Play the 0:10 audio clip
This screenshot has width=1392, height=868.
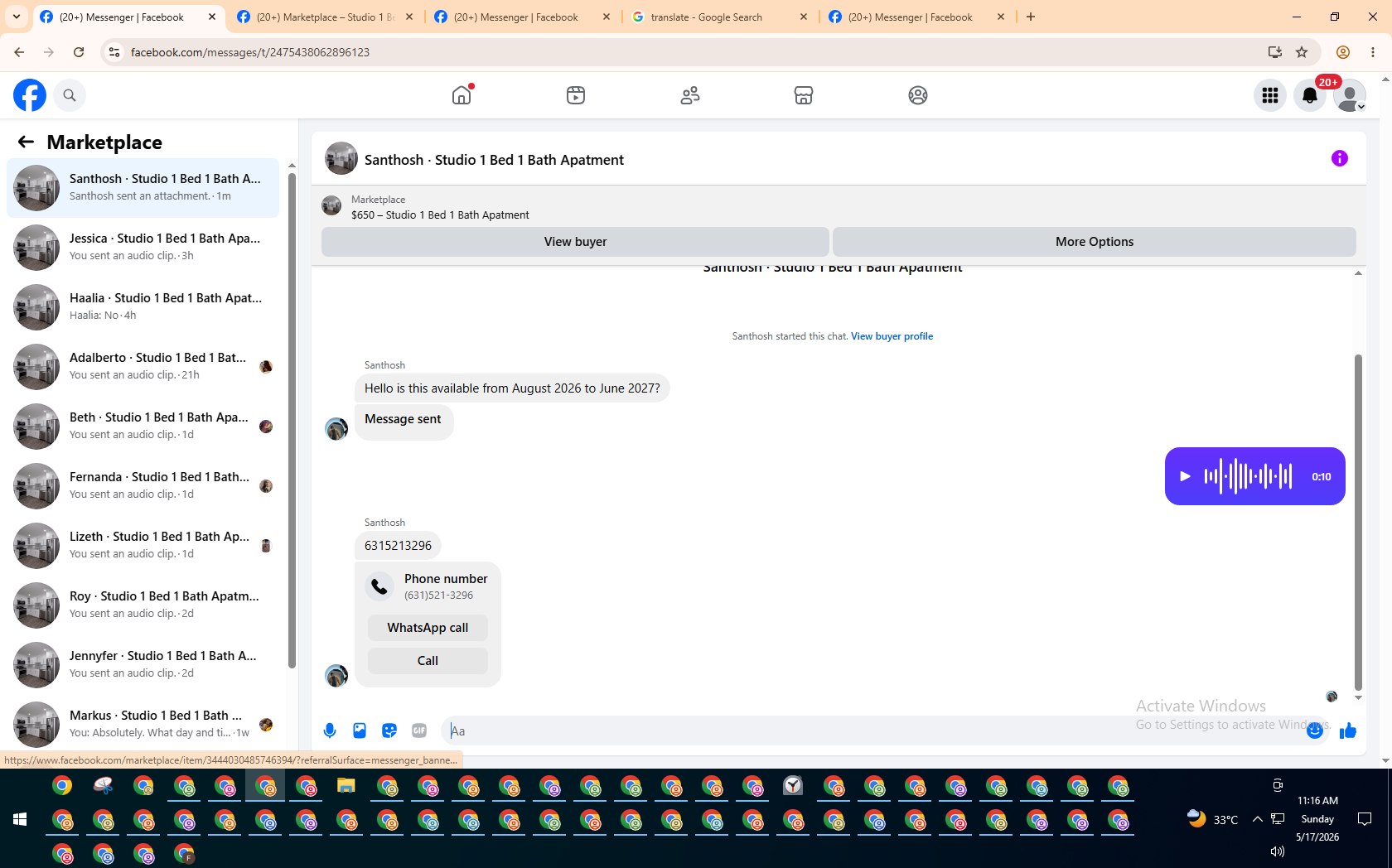[x=1185, y=476]
